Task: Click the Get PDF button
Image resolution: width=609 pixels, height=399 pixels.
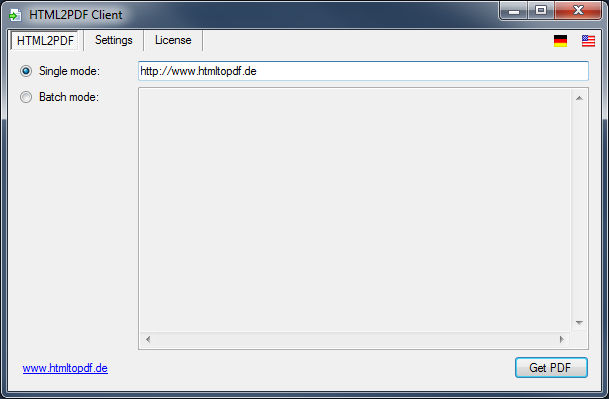Action: 551,368
